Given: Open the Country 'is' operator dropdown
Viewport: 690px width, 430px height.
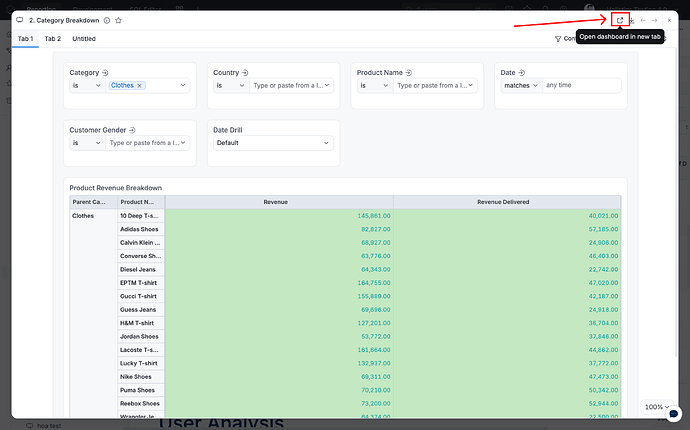Looking at the screenshot, I should tap(230, 86).
